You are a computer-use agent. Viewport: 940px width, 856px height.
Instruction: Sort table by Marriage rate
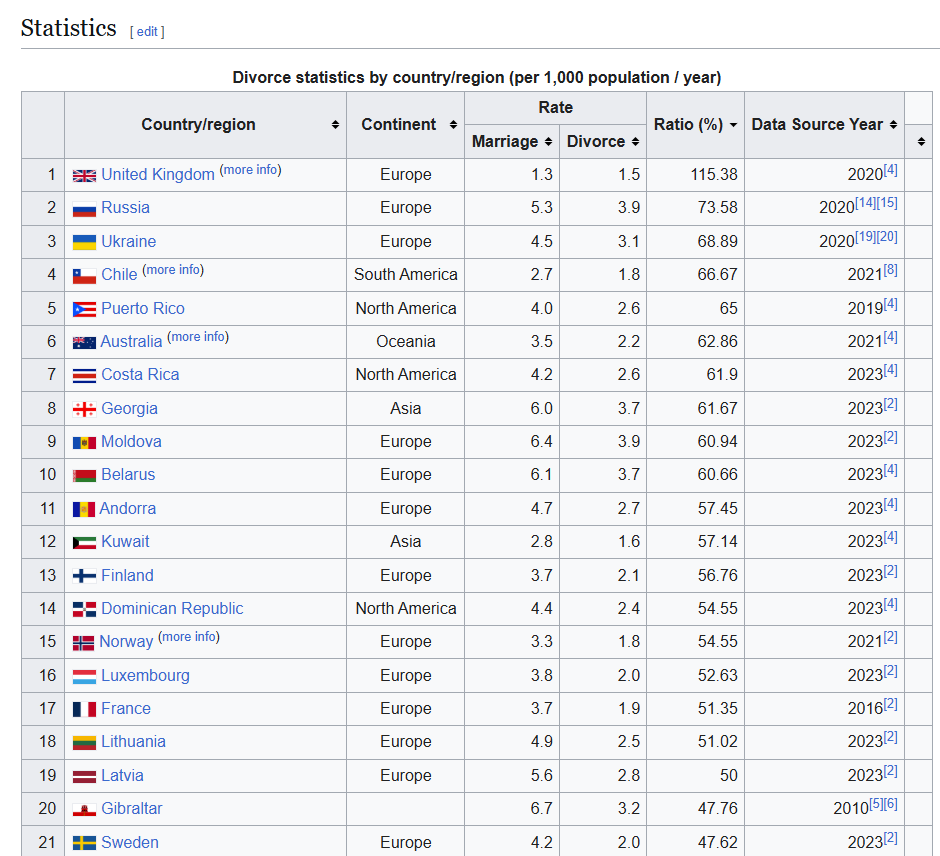548,141
